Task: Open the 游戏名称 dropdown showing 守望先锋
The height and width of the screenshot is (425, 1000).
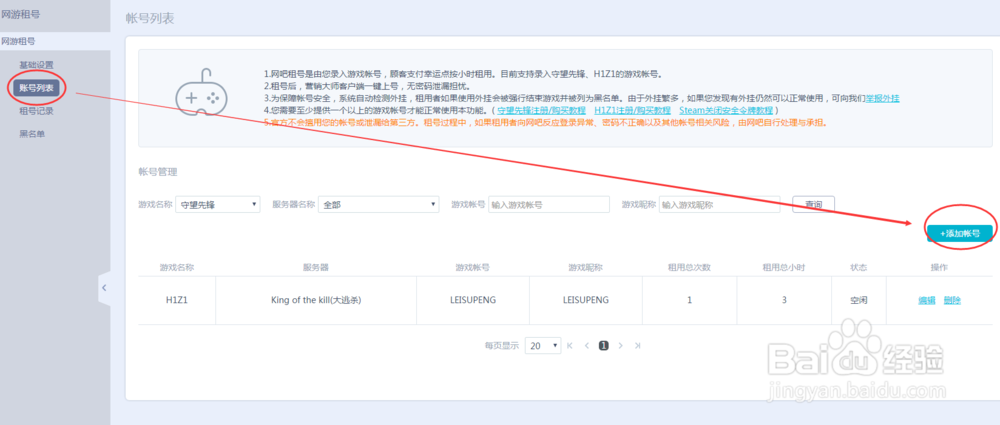Action: coord(217,204)
